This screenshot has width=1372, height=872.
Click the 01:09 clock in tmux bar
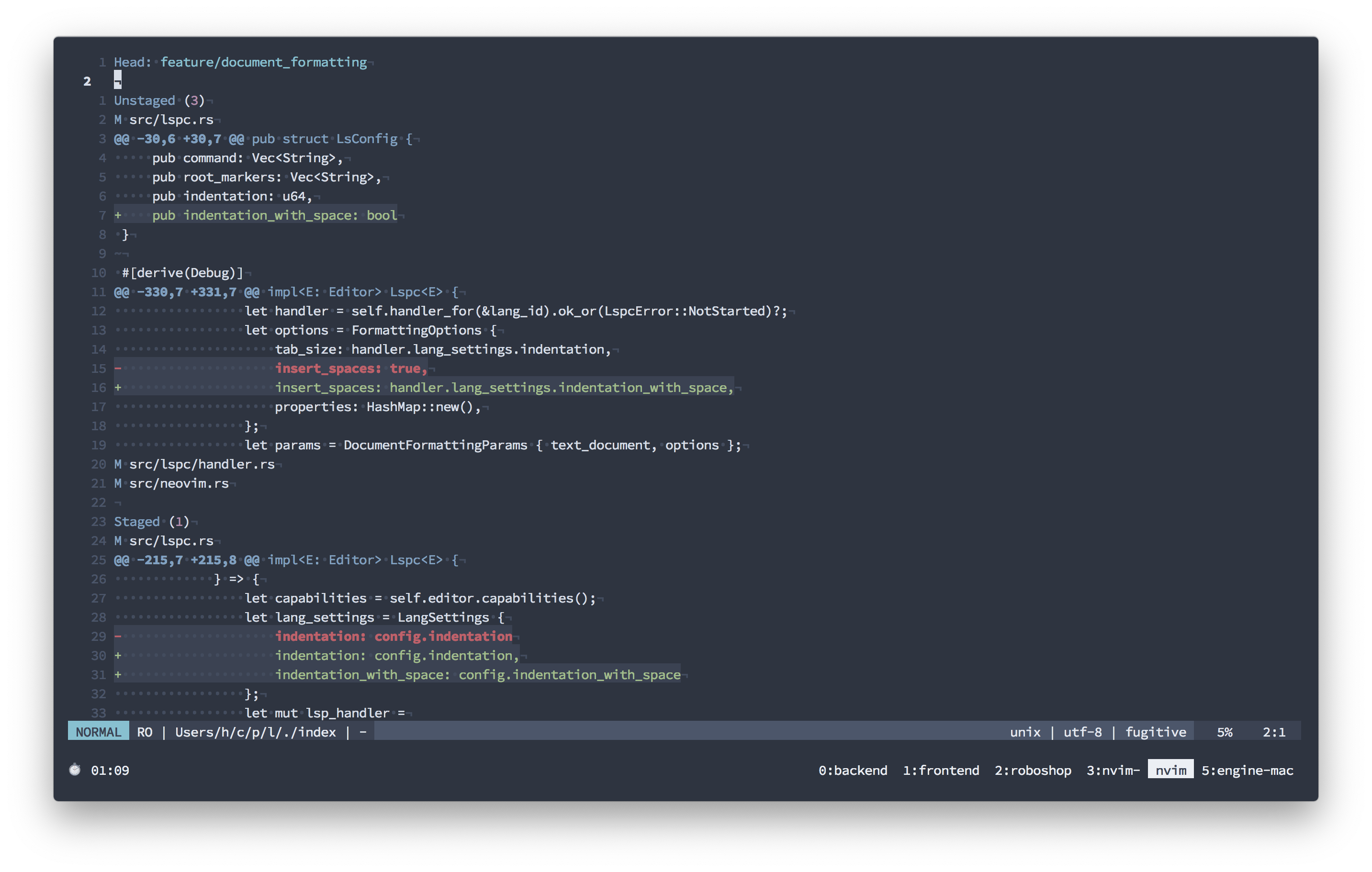(110, 770)
